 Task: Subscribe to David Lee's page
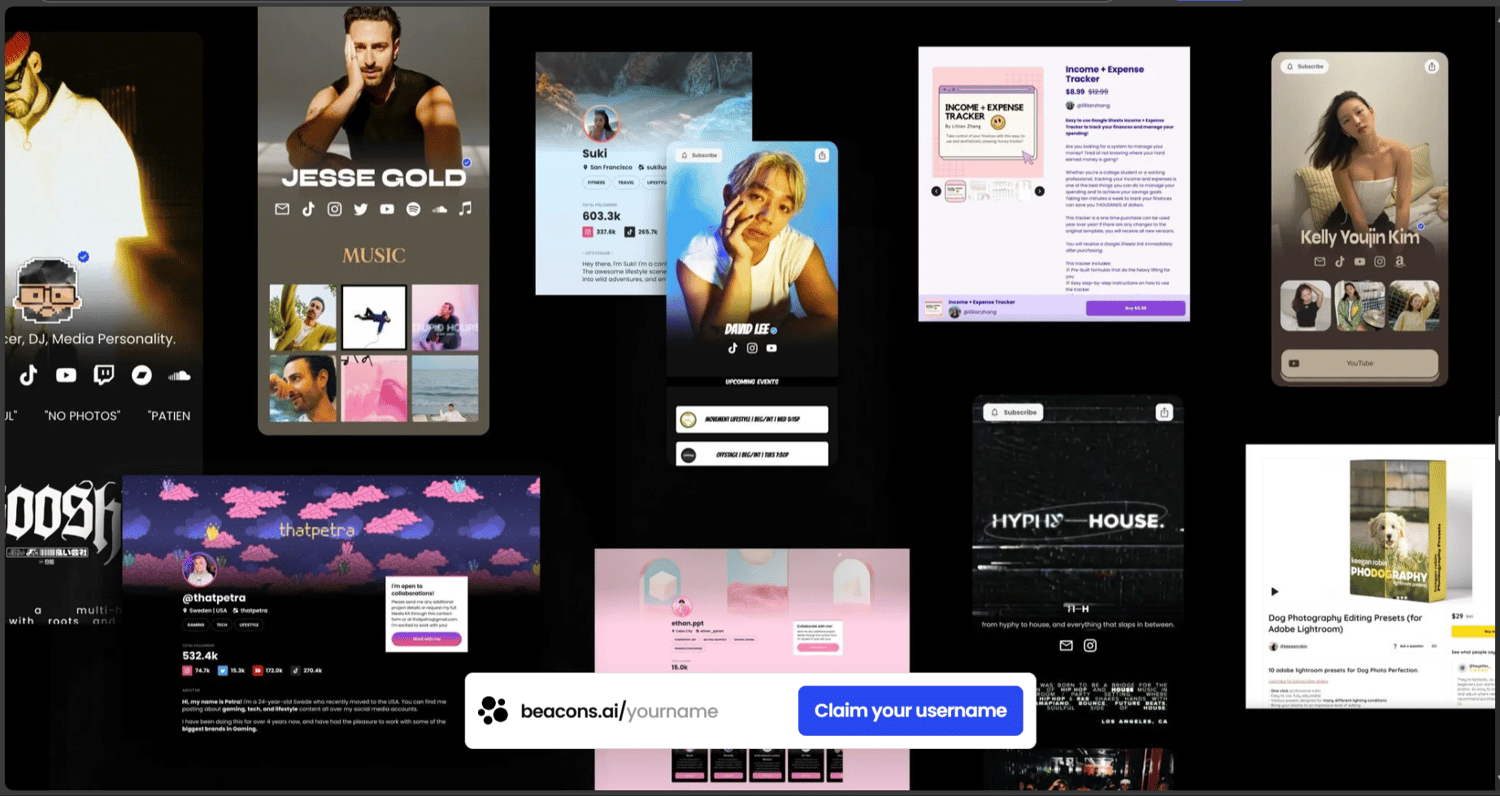pos(701,155)
